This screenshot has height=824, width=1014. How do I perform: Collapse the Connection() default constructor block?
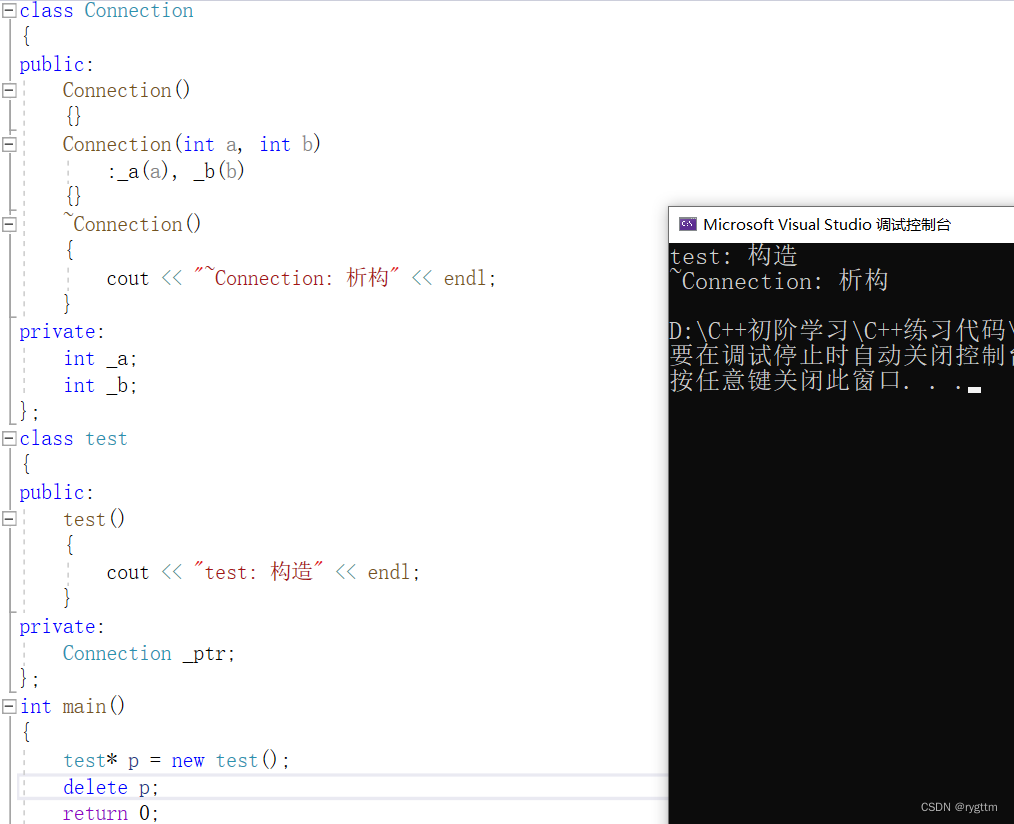pyautogui.click(x=9, y=91)
